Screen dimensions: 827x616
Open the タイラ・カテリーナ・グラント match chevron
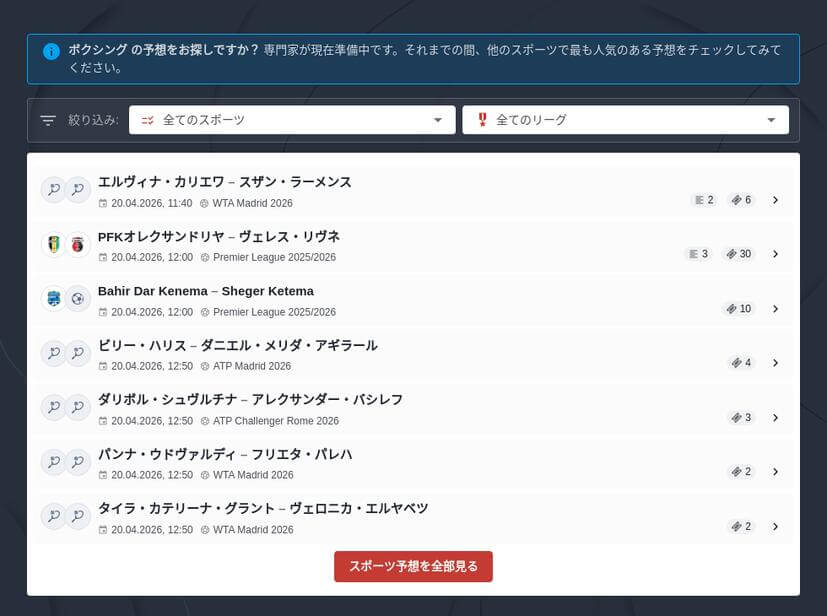(x=775, y=526)
